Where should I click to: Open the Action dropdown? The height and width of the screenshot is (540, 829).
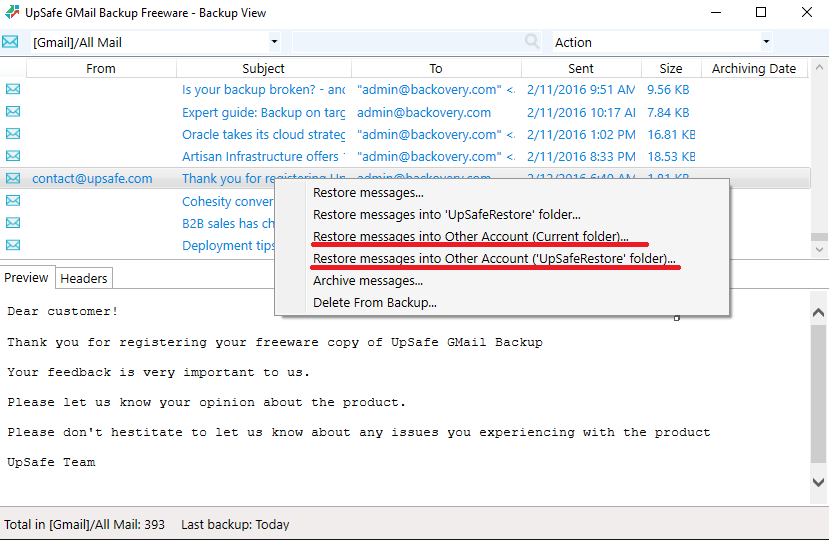(766, 42)
